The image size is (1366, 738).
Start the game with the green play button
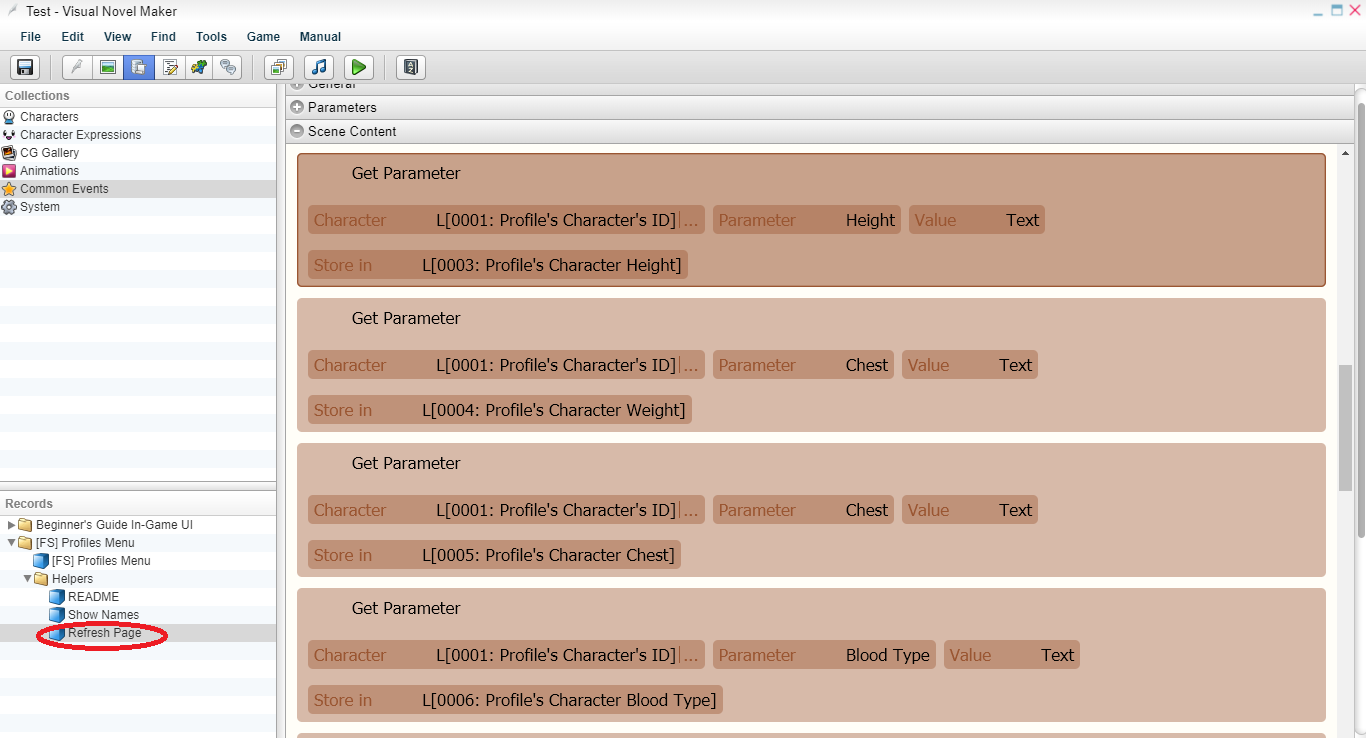point(359,67)
